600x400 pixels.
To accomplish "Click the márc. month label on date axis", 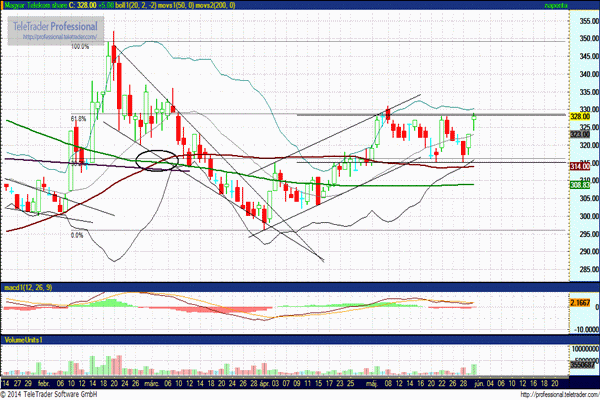I will click(152, 383).
